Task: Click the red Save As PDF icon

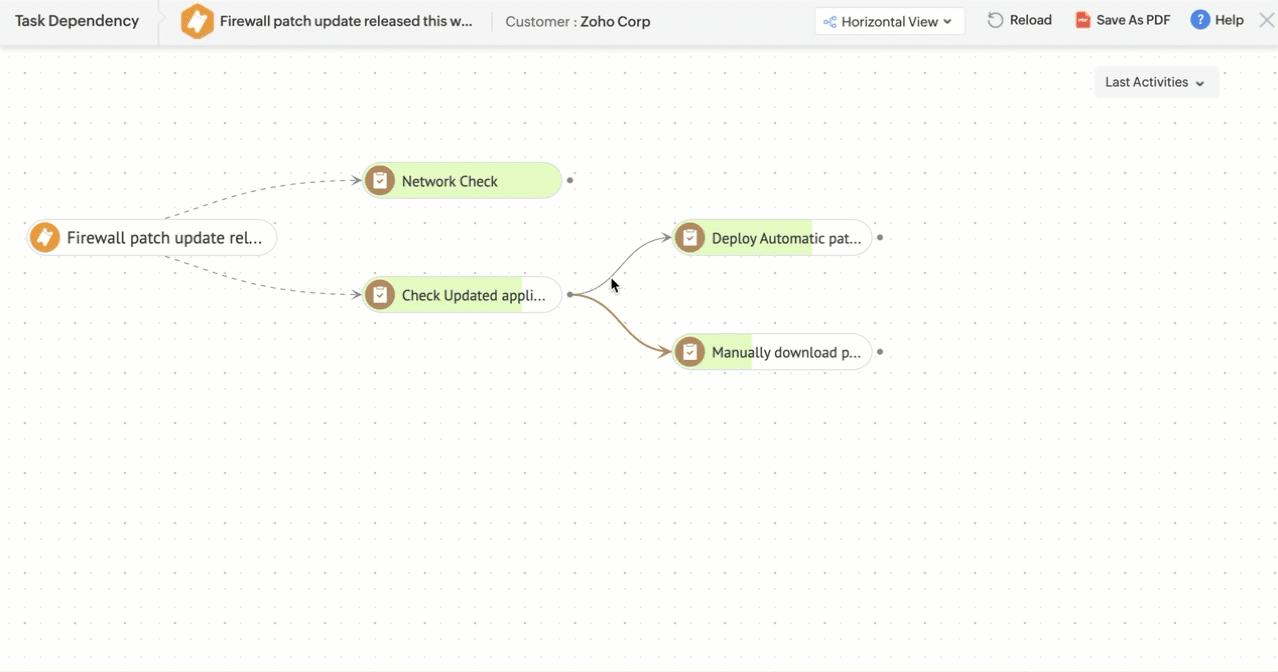Action: tap(1083, 20)
